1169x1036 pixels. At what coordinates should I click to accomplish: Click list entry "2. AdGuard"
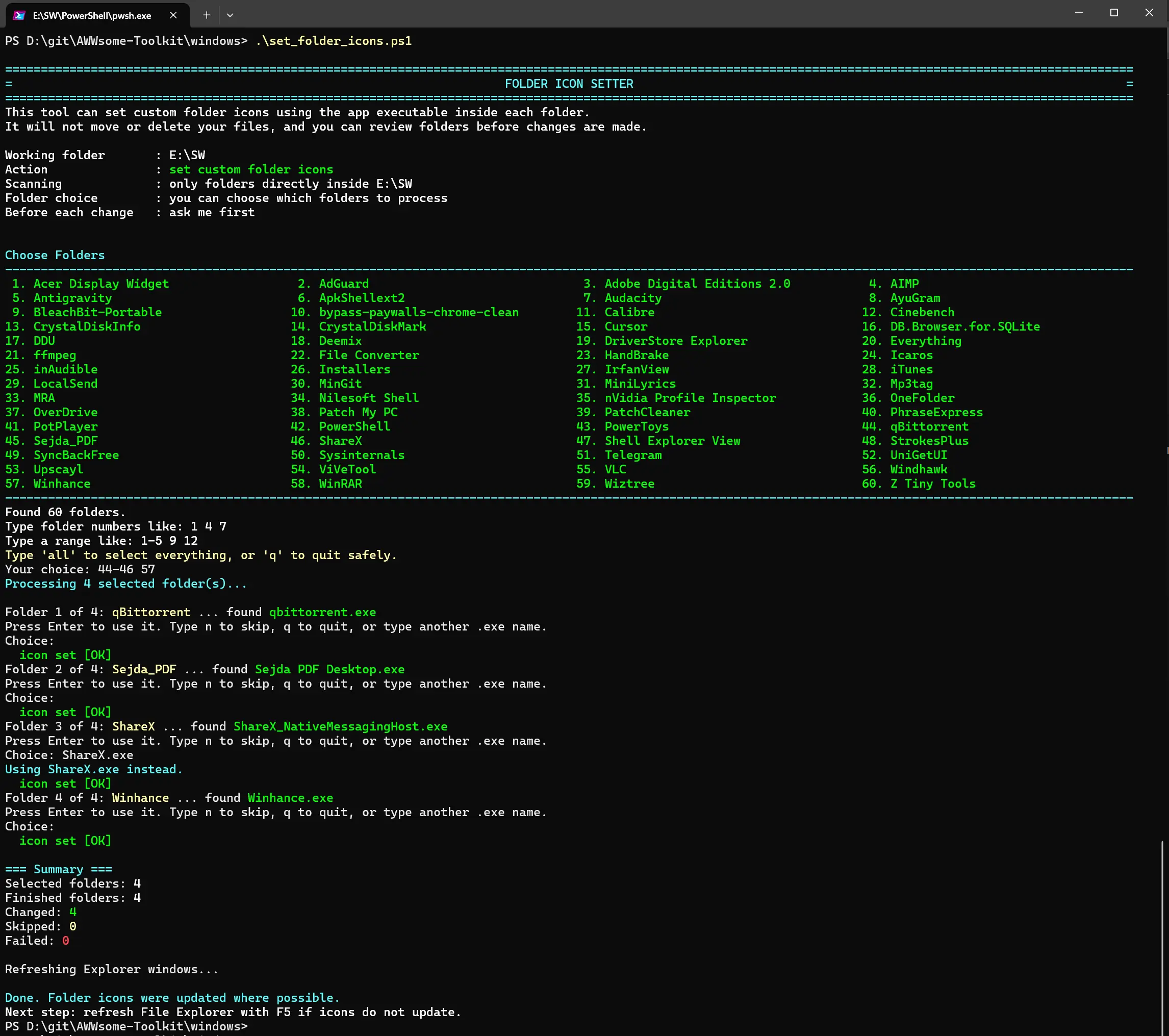334,284
